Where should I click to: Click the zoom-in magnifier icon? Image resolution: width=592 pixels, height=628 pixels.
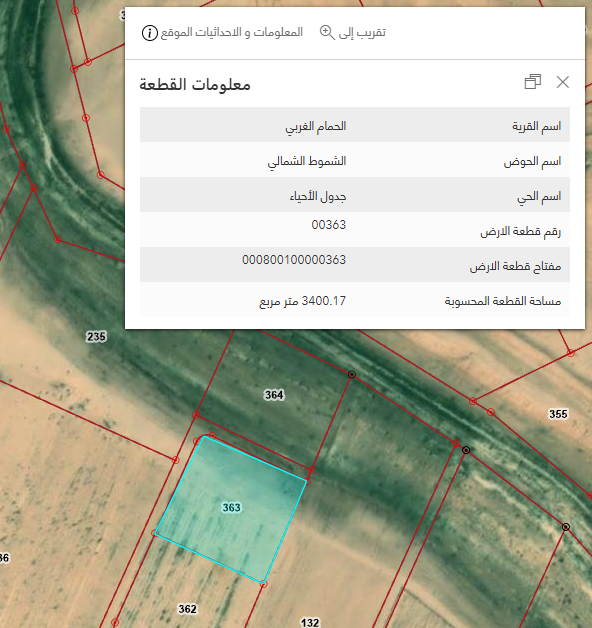[327, 32]
